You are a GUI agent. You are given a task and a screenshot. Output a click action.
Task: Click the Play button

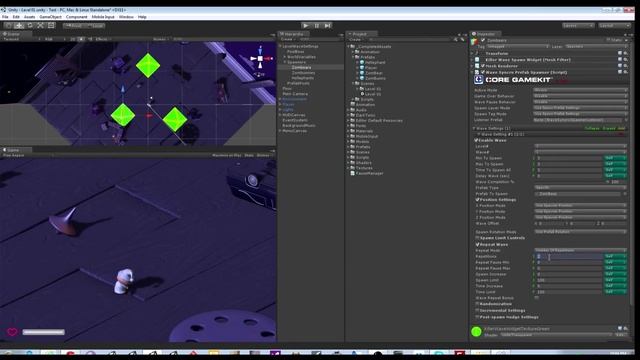pyautogui.click(x=306, y=26)
